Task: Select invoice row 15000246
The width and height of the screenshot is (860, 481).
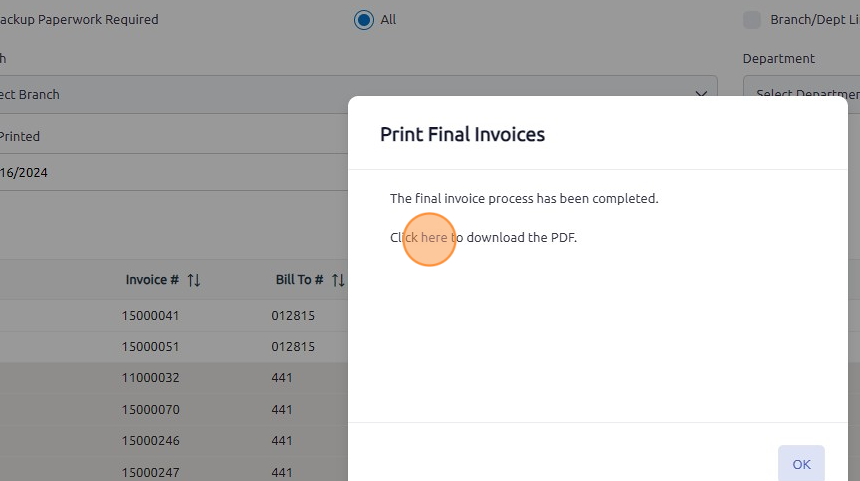Action: (x=174, y=440)
